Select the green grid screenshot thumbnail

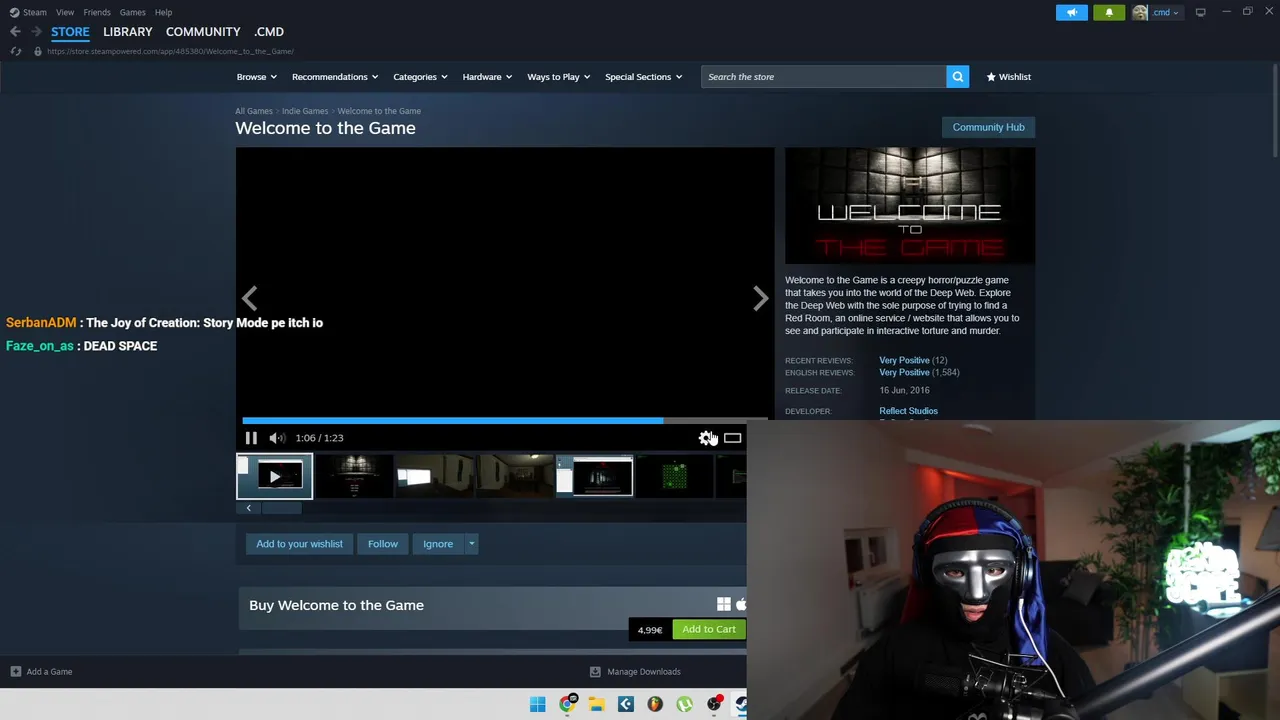pyautogui.click(x=674, y=477)
